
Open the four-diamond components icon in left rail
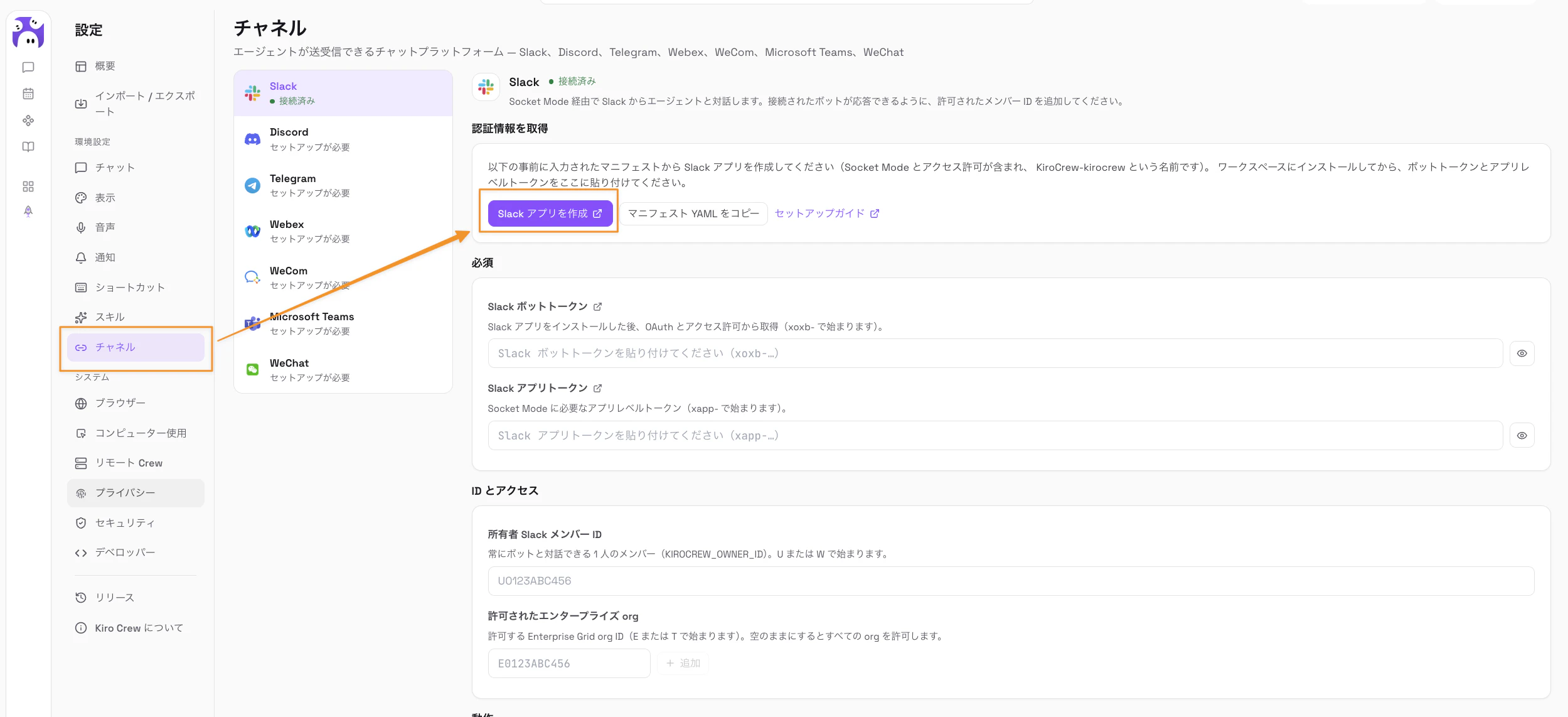[28, 121]
